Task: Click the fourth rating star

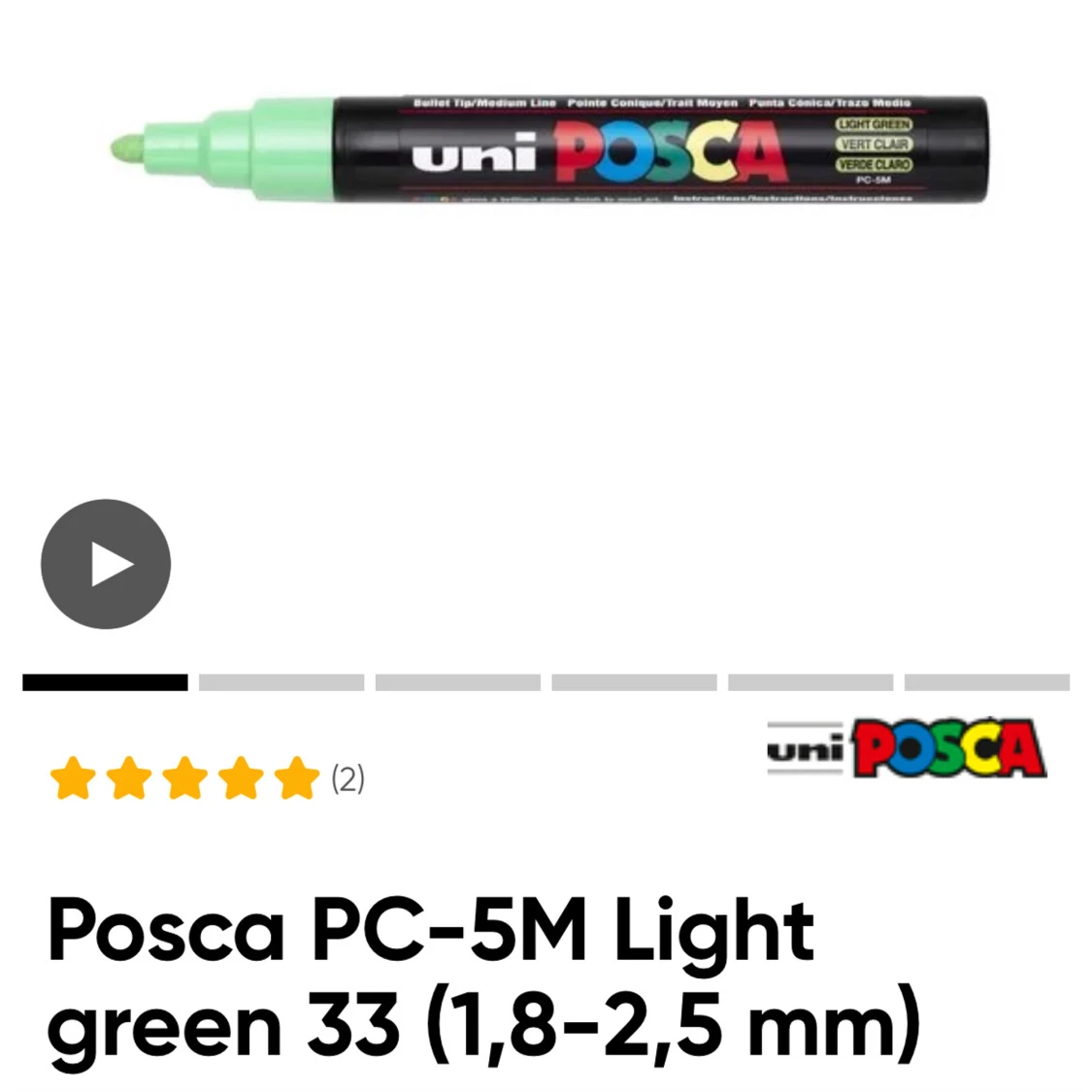Action: click(241, 778)
